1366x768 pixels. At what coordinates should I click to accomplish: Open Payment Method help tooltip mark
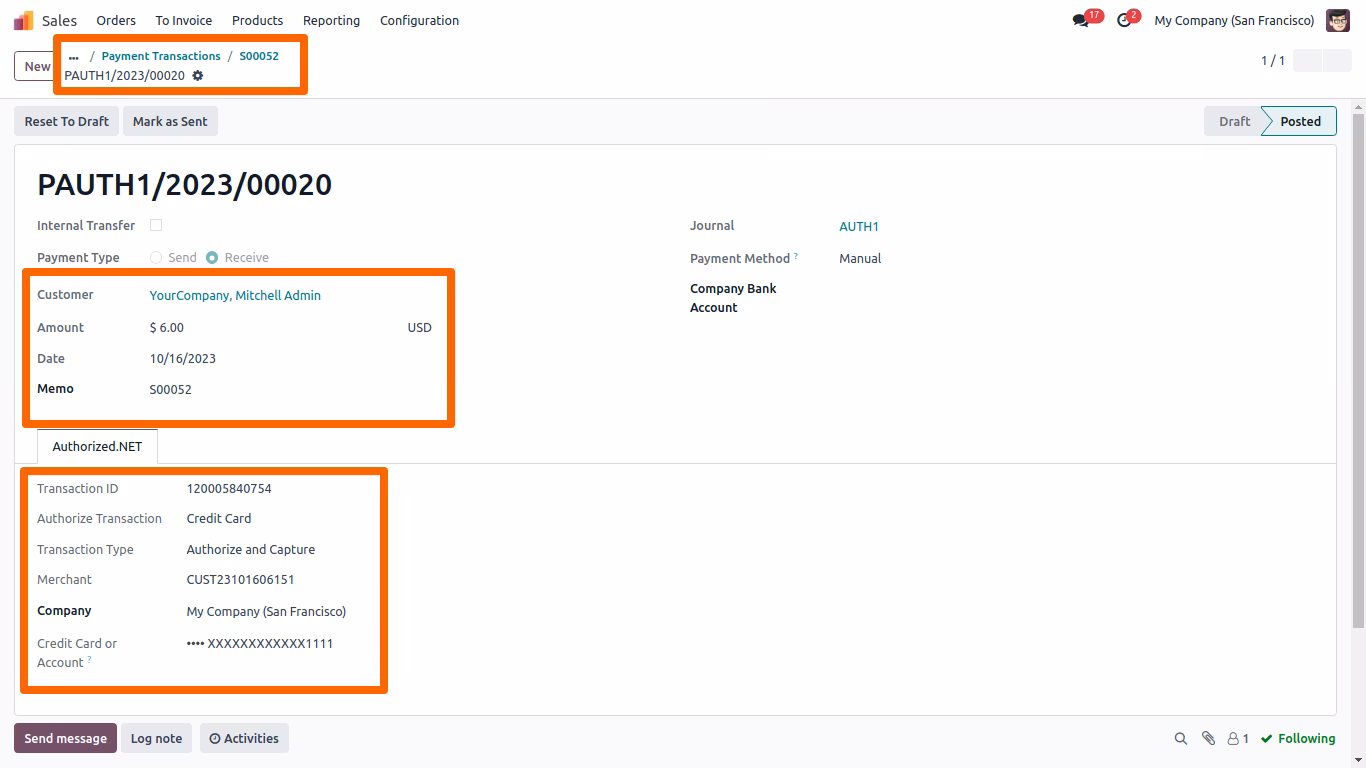tap(796, 256)
